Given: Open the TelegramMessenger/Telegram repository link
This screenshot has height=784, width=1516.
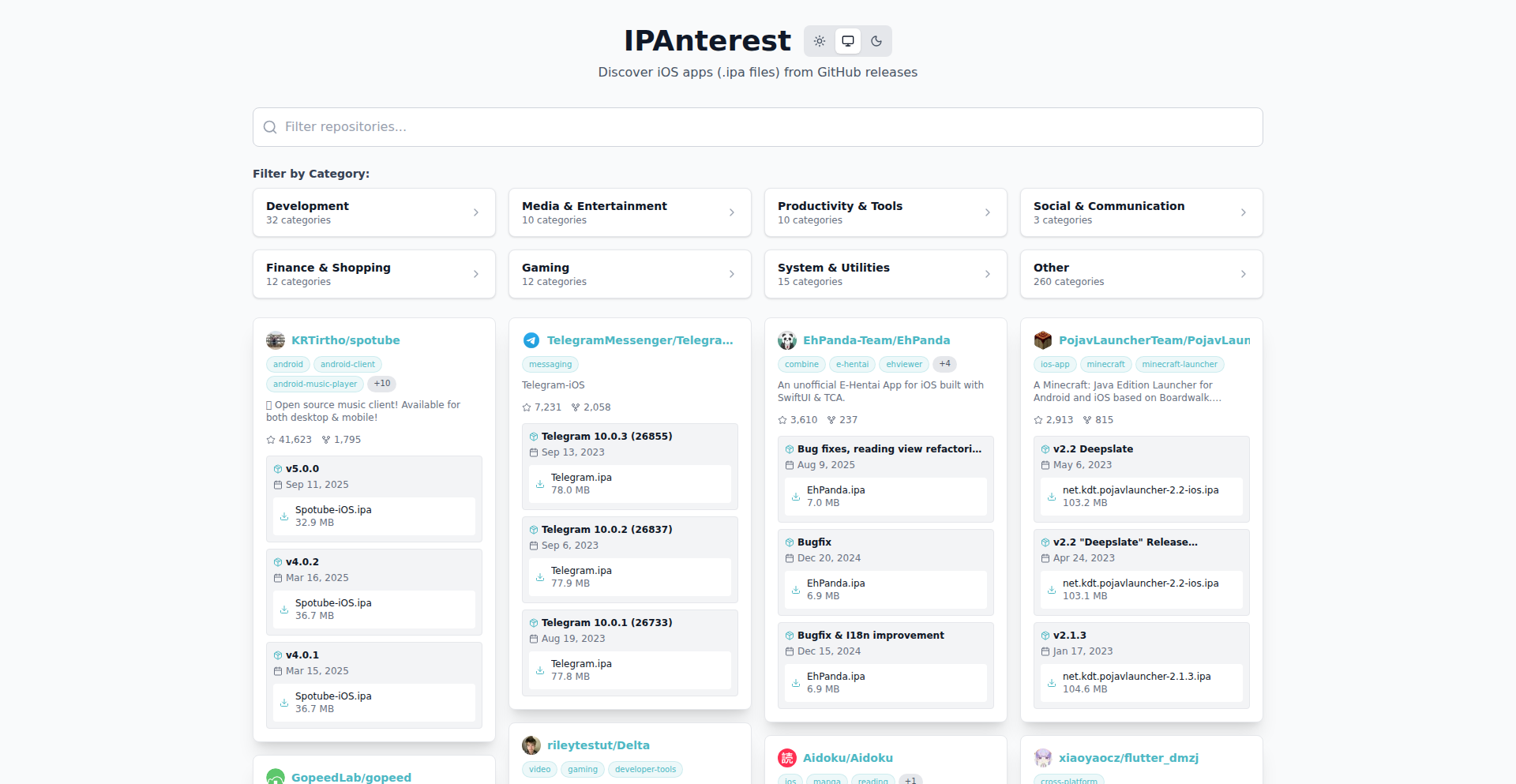Looking at the screenshot, I should (x=640, y=340).
